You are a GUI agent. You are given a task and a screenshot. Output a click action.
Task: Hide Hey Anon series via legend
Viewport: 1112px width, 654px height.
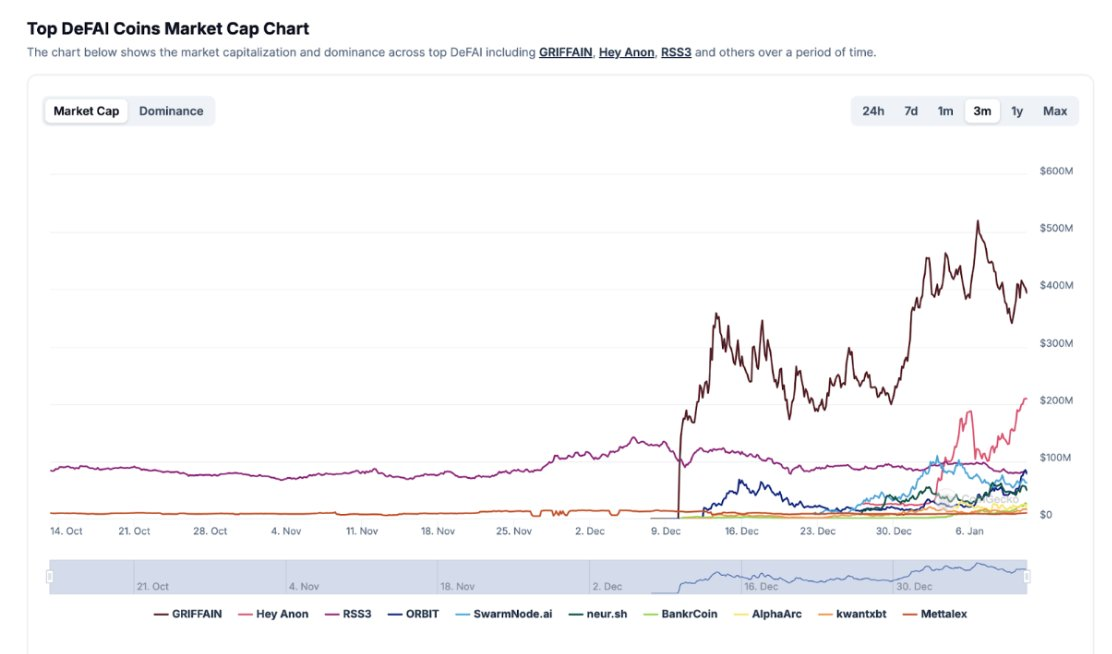pos(275,614)
